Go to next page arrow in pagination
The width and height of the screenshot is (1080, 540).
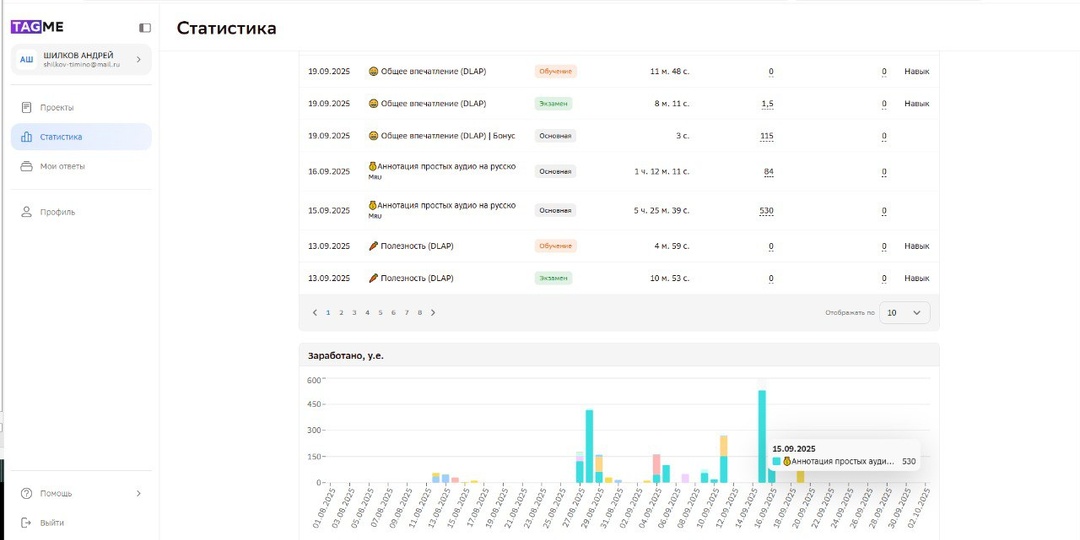point(433,313)
